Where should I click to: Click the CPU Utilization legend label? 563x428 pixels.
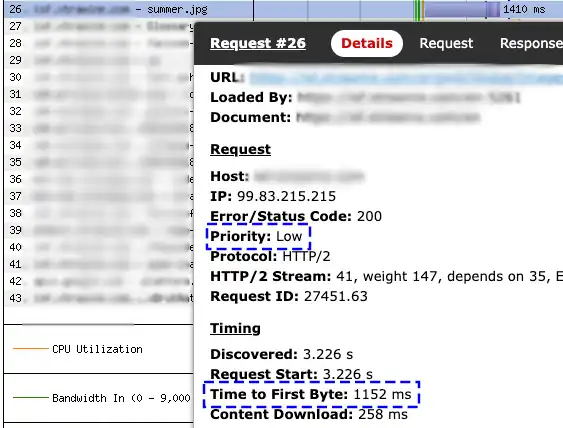coord(97,349)
